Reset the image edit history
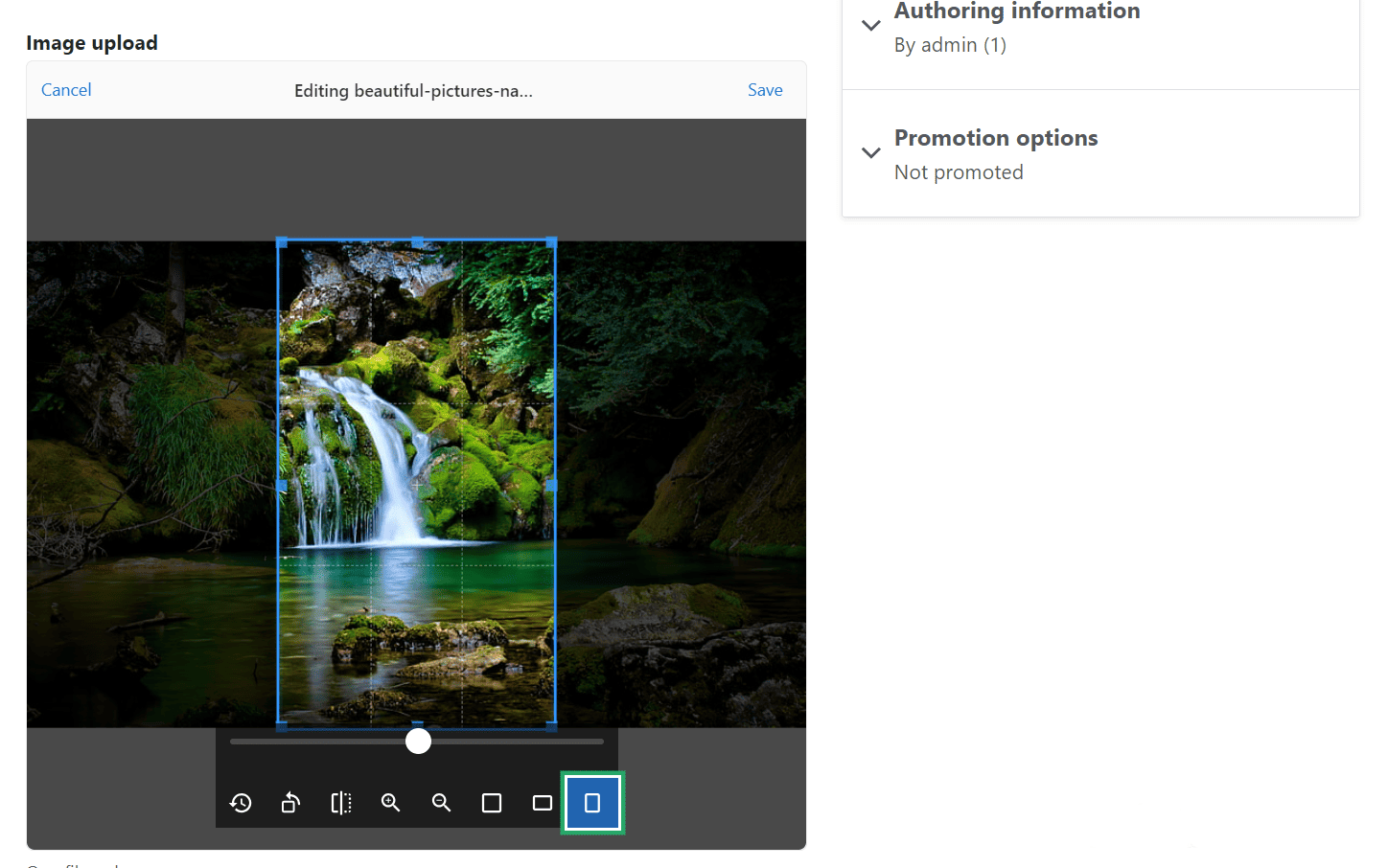This screenshot has height=868, width=1388. (241, 803)
